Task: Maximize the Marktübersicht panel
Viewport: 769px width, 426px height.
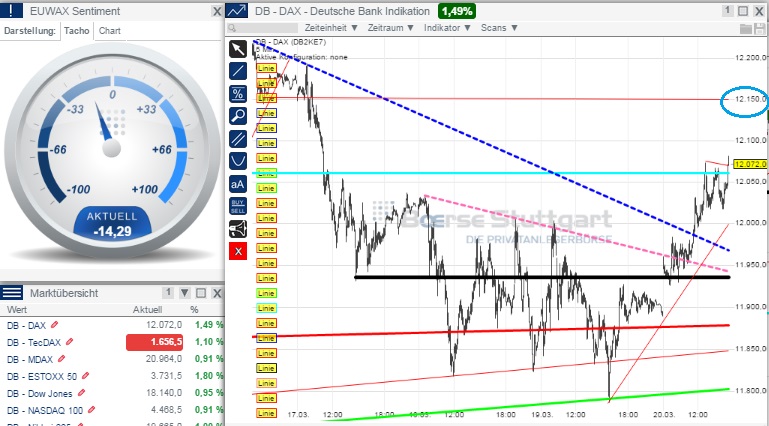Action: (x=201, y=293)
